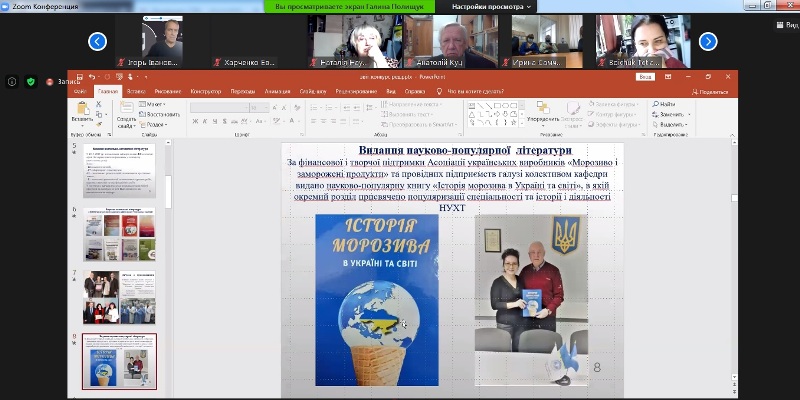Toggle underline Ч formatting
800x400 pixels.
(215, 121)
